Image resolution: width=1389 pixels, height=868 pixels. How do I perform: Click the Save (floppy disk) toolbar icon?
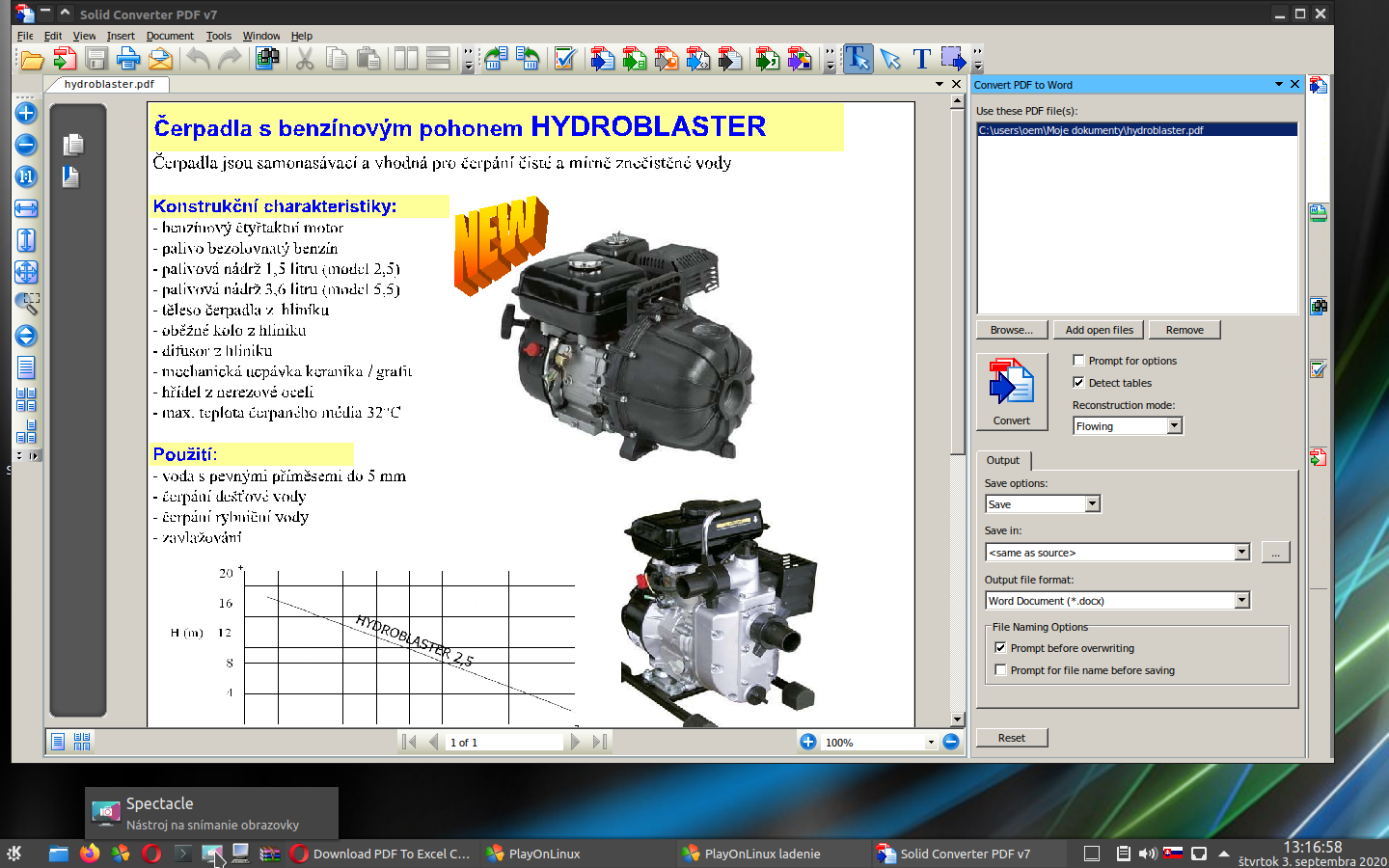coord(96,60)
